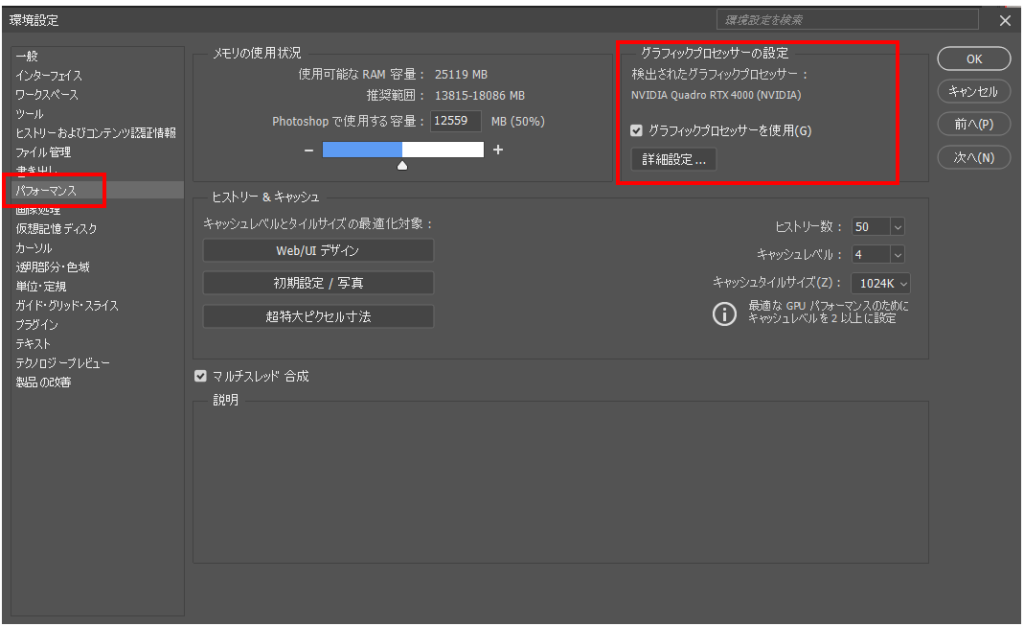
Task: Click the plus icon on memory slider
Action: tap(497, 149)
